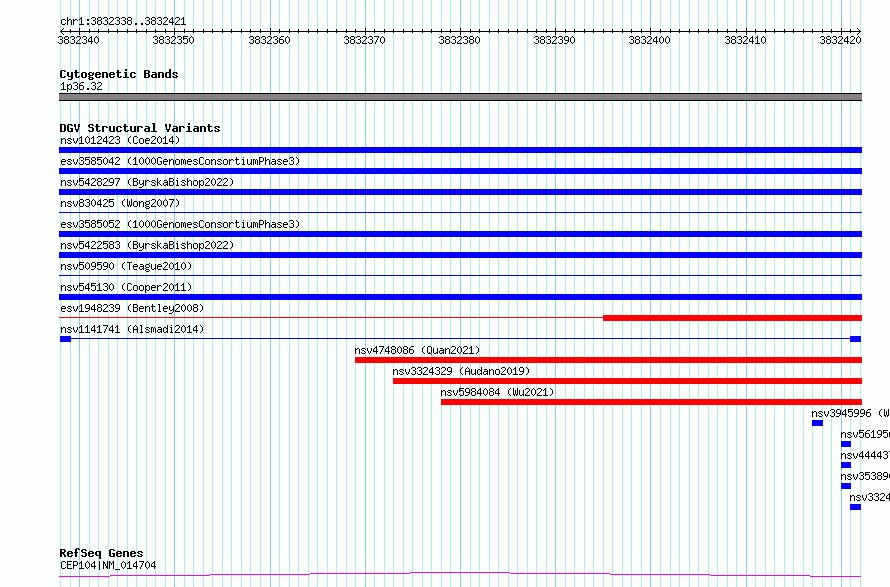
Task: Click the blue bar beneath nsv545130 (Cooper2011)
Action: 460,297
